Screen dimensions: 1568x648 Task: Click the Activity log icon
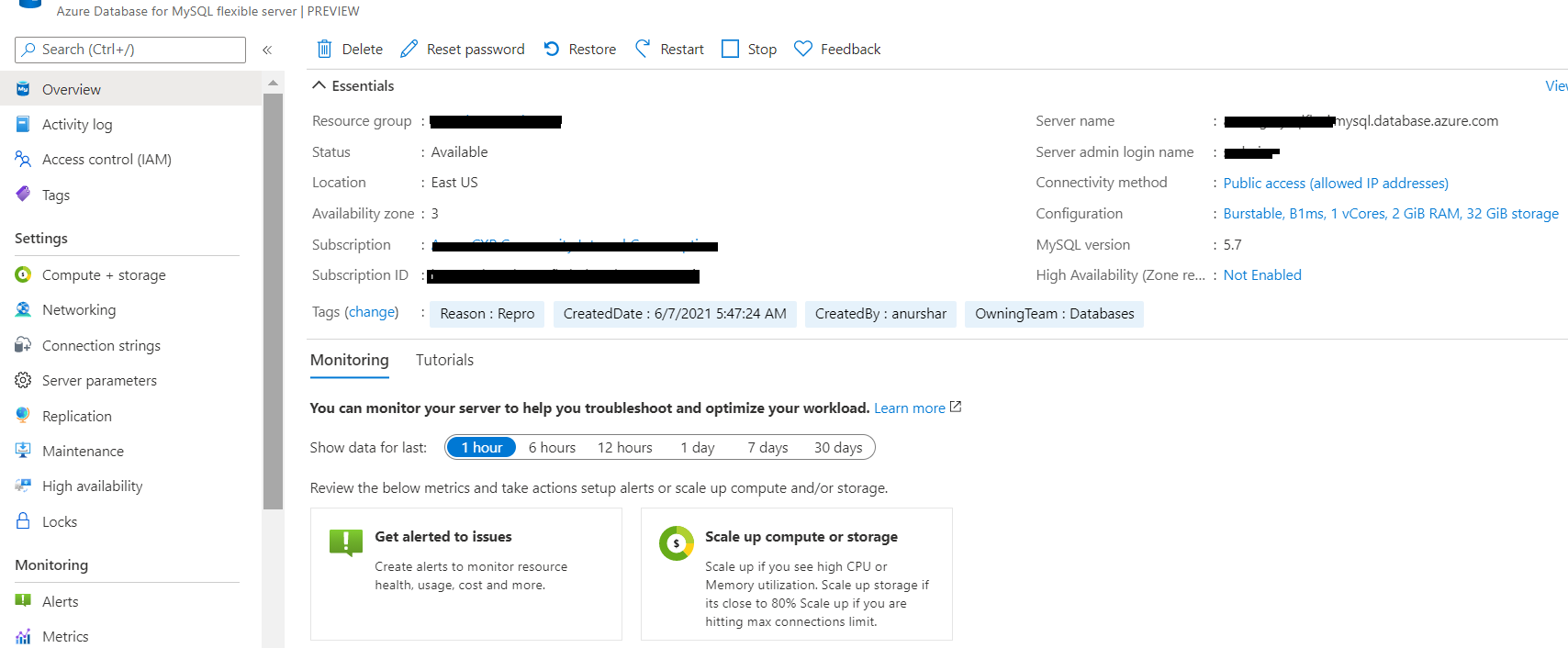tap(23, 124)
